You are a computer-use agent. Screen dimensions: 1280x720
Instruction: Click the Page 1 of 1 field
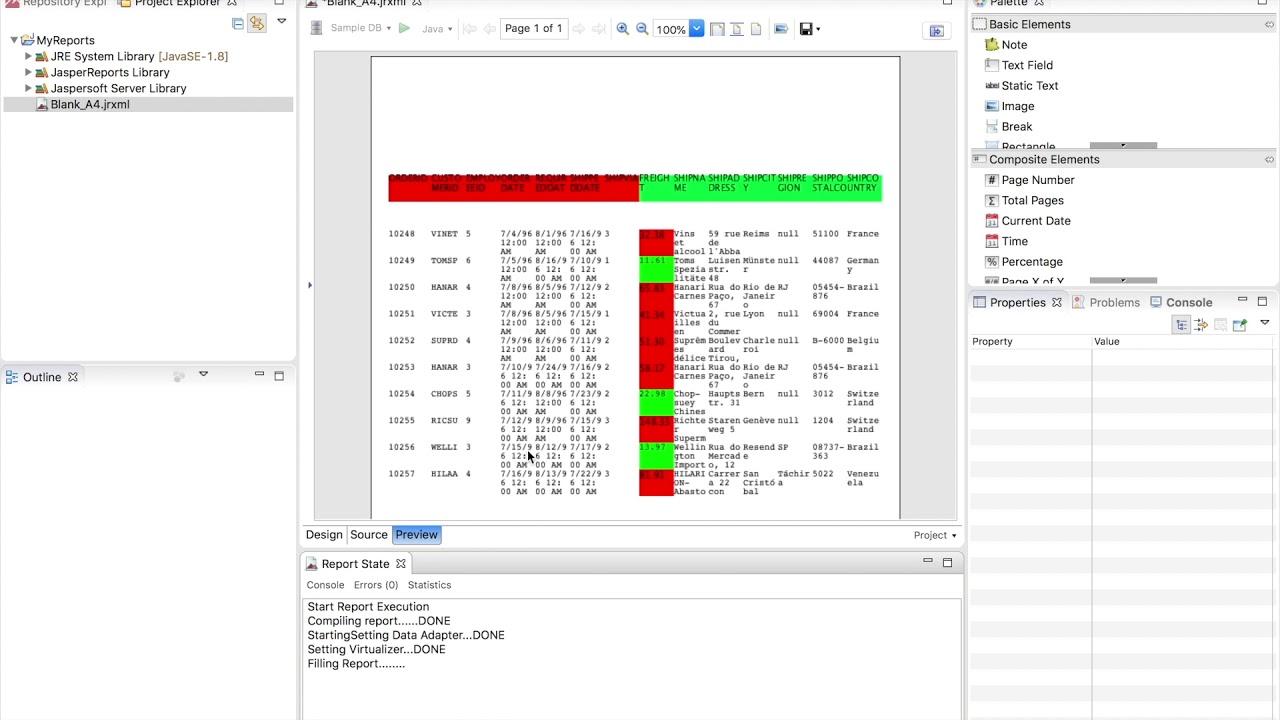[x=534, y=28]
